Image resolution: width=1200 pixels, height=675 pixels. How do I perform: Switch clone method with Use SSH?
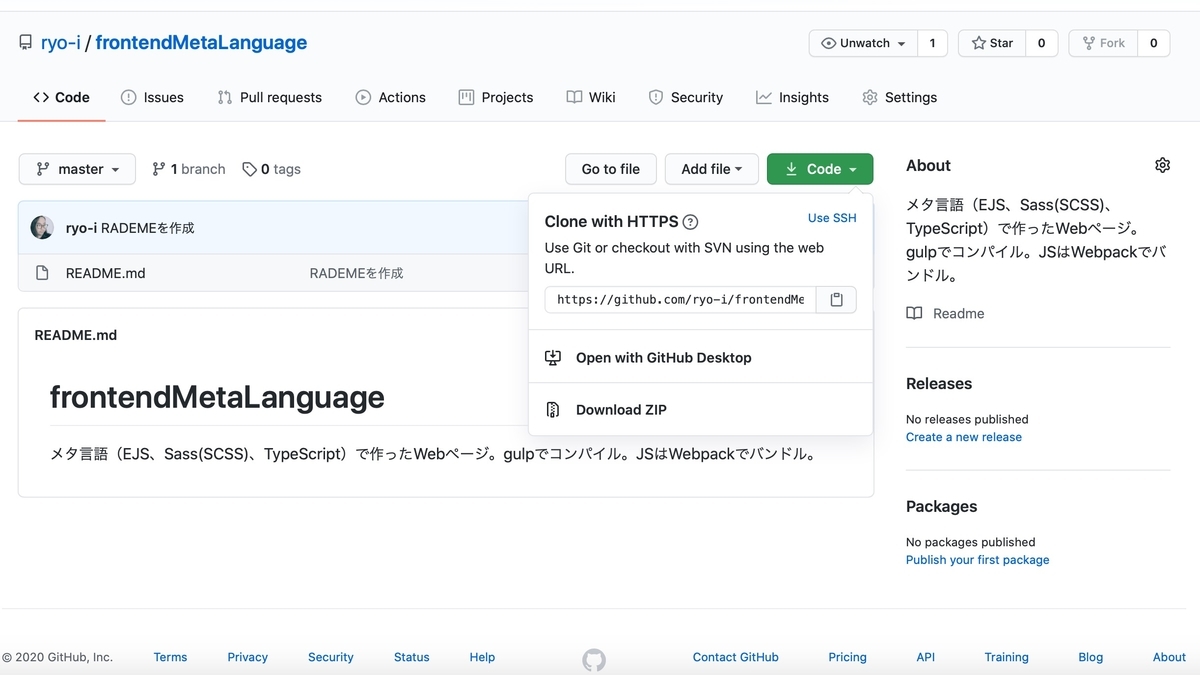832,218
